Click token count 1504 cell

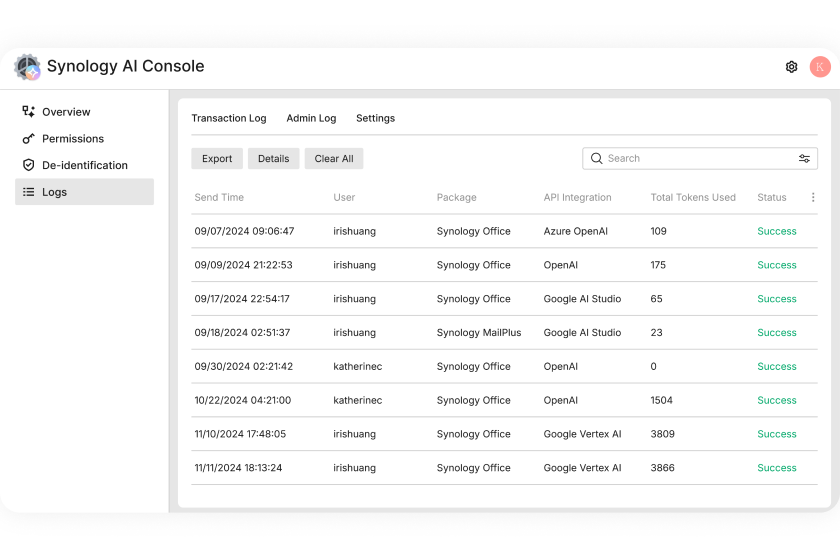click(661, 400)
